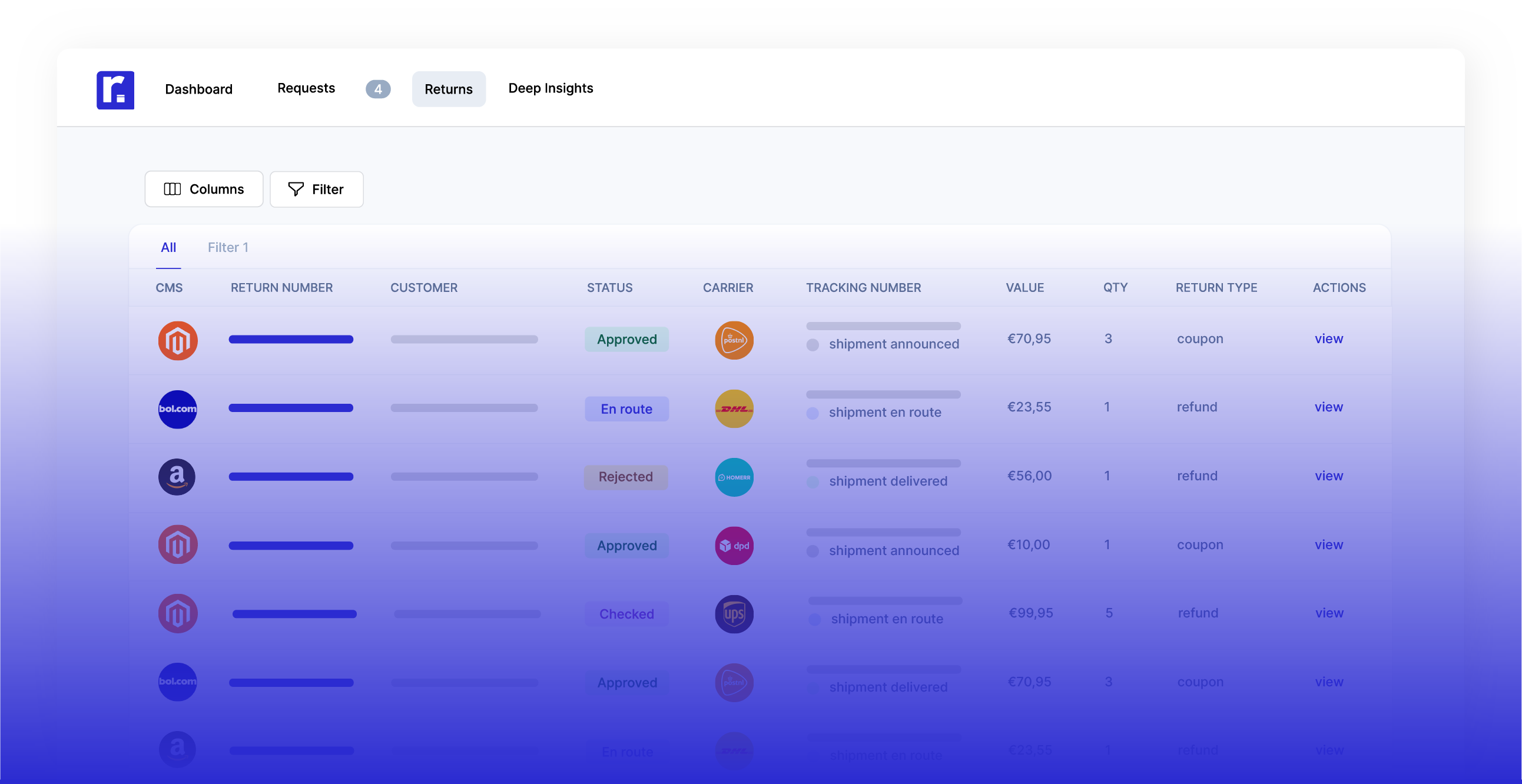Click the Requests count badge showing 4

point(378,89)
